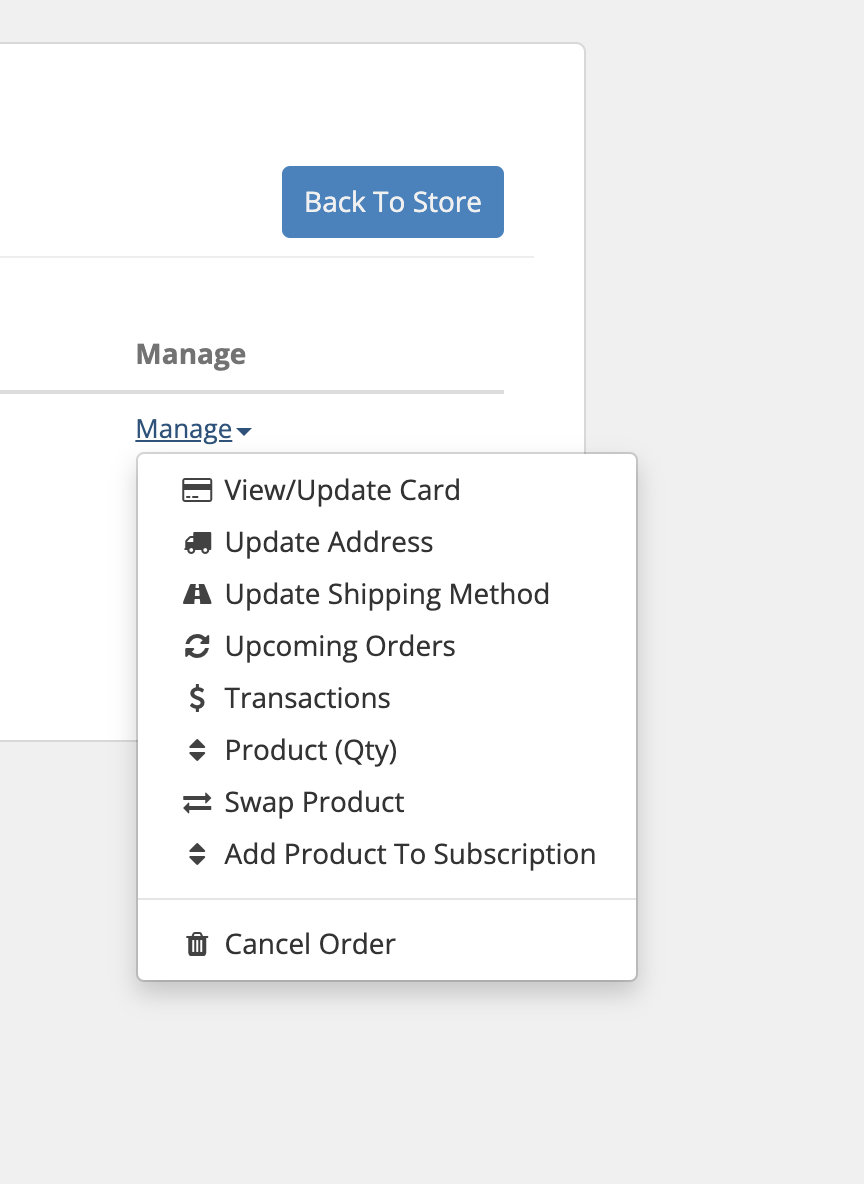Collapse the Manage dropdown caret
864x1184 pixels.
pos(245,431)
